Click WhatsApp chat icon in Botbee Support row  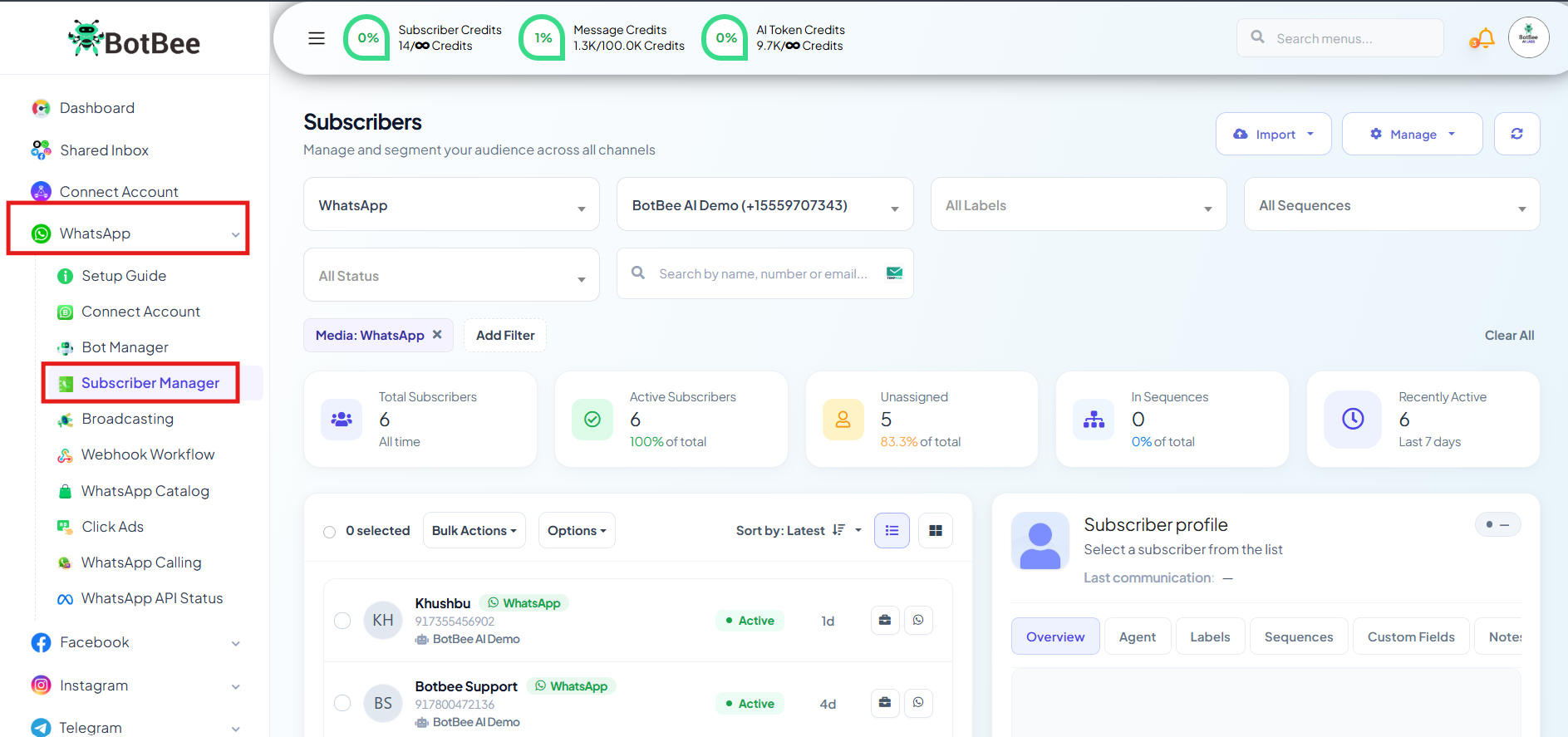(918, 703)
